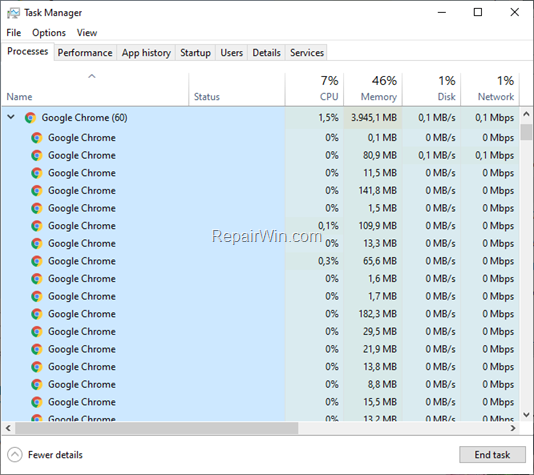534x475 pixels.
Task: Click the horizontal scrollbar left arrow
Action: [8, 428]
